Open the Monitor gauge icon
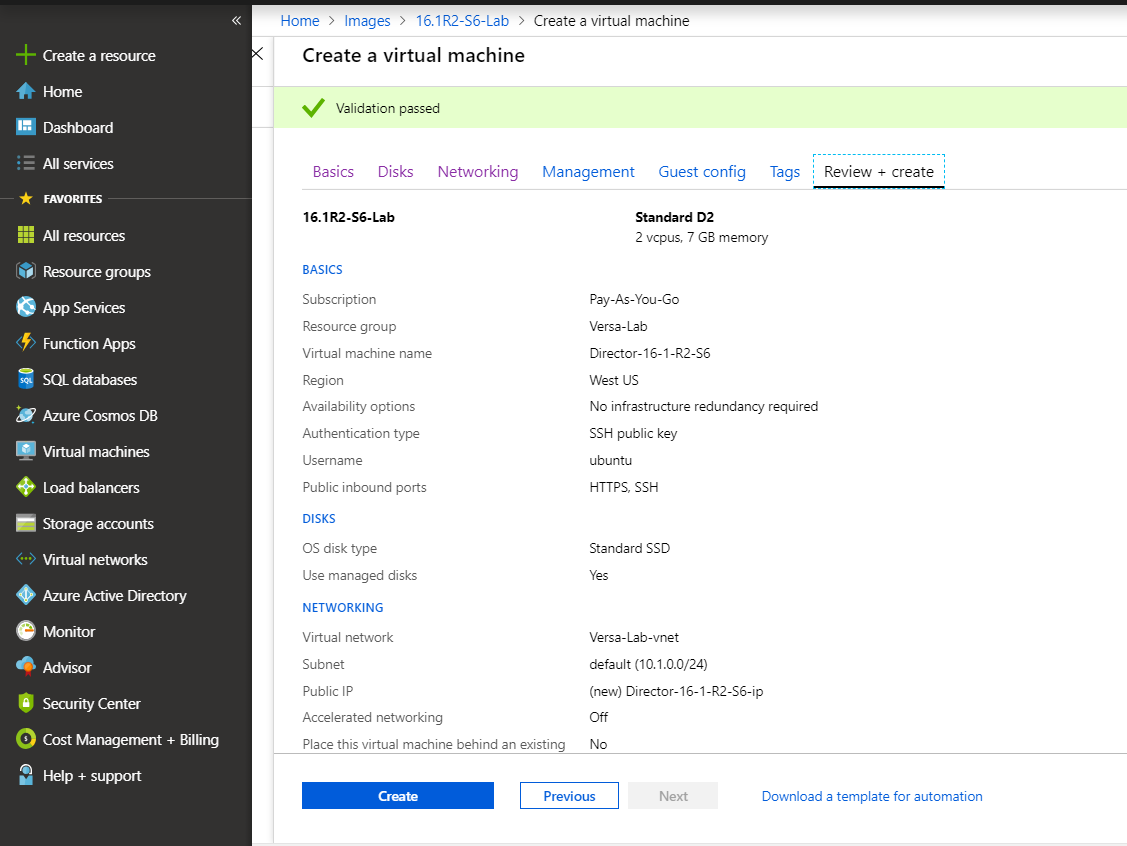1127x846 pixels. pos(26,631)
